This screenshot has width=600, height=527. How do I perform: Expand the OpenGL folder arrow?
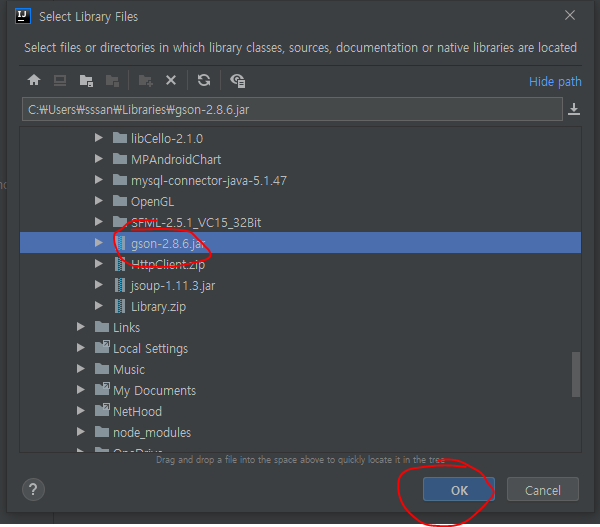click(x=99, y=201)
